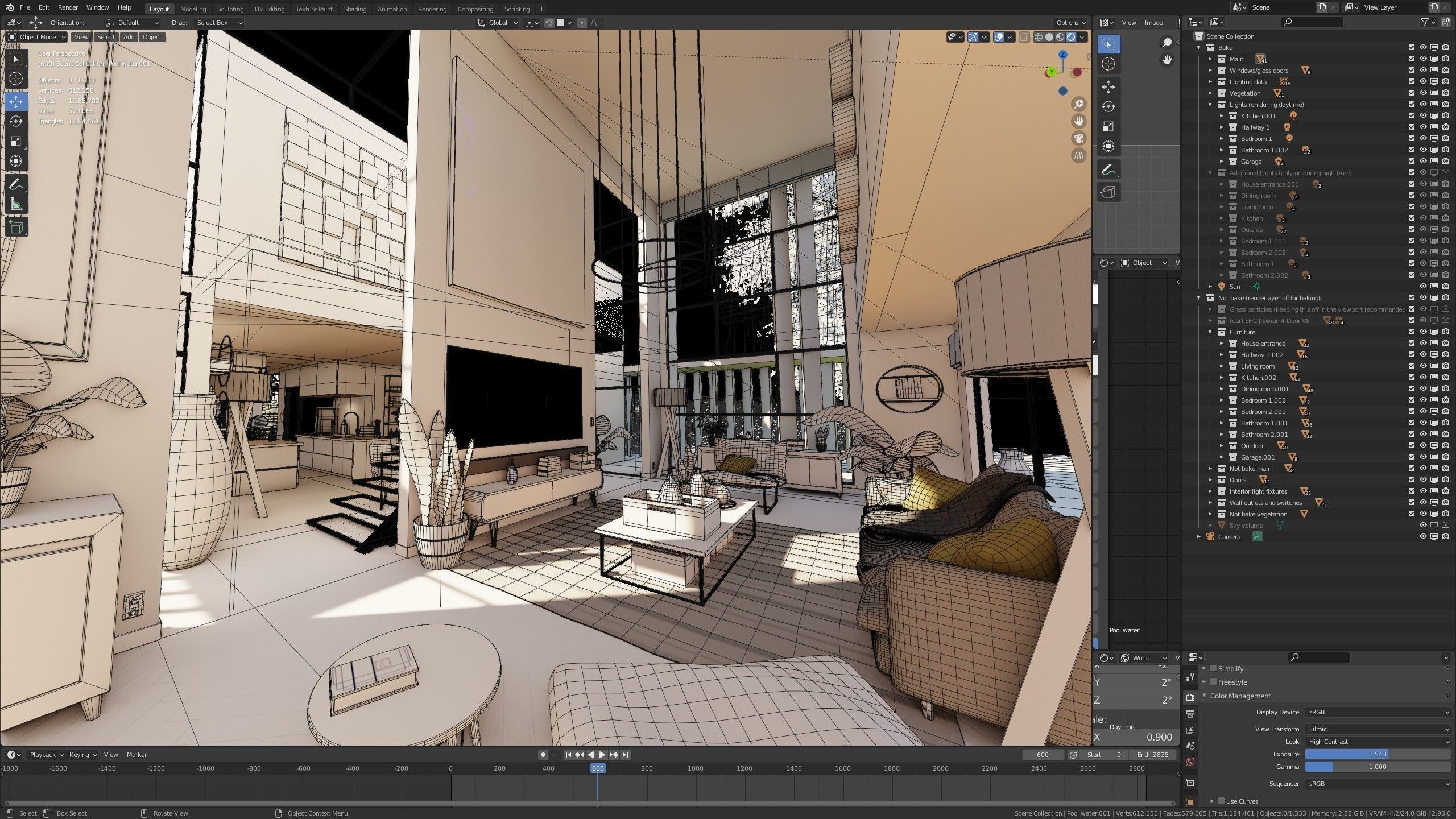The width and height of the screenshot is (1456, 819).
Task: Enable the Simplify checkbox
Action: coord(1213,668)
